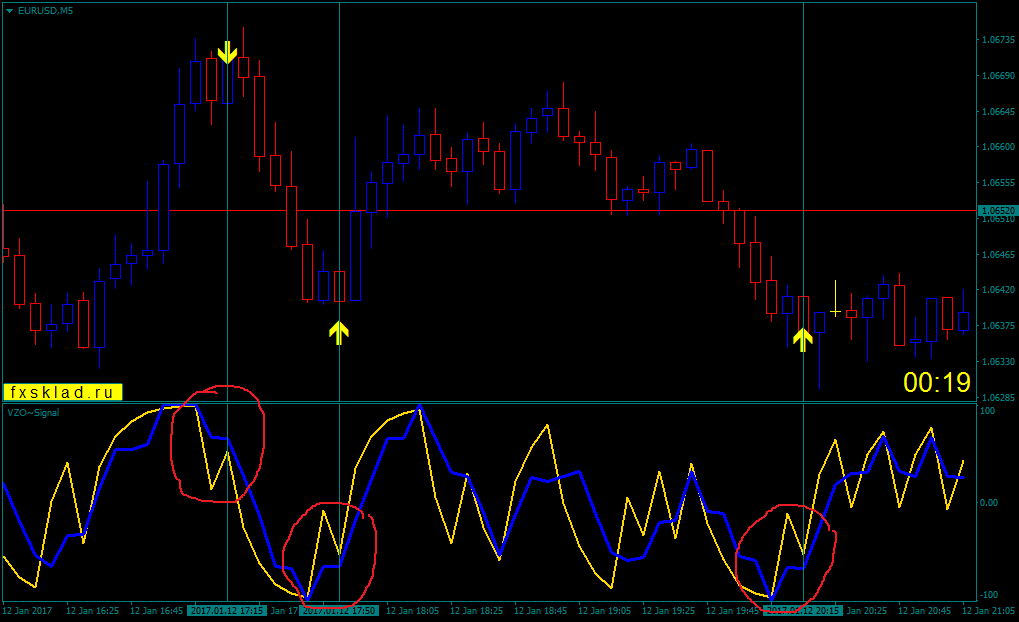1019x622 pixels.
Task: Click the fxsklad.ru yellow label
Action: [x=62, y=393]
